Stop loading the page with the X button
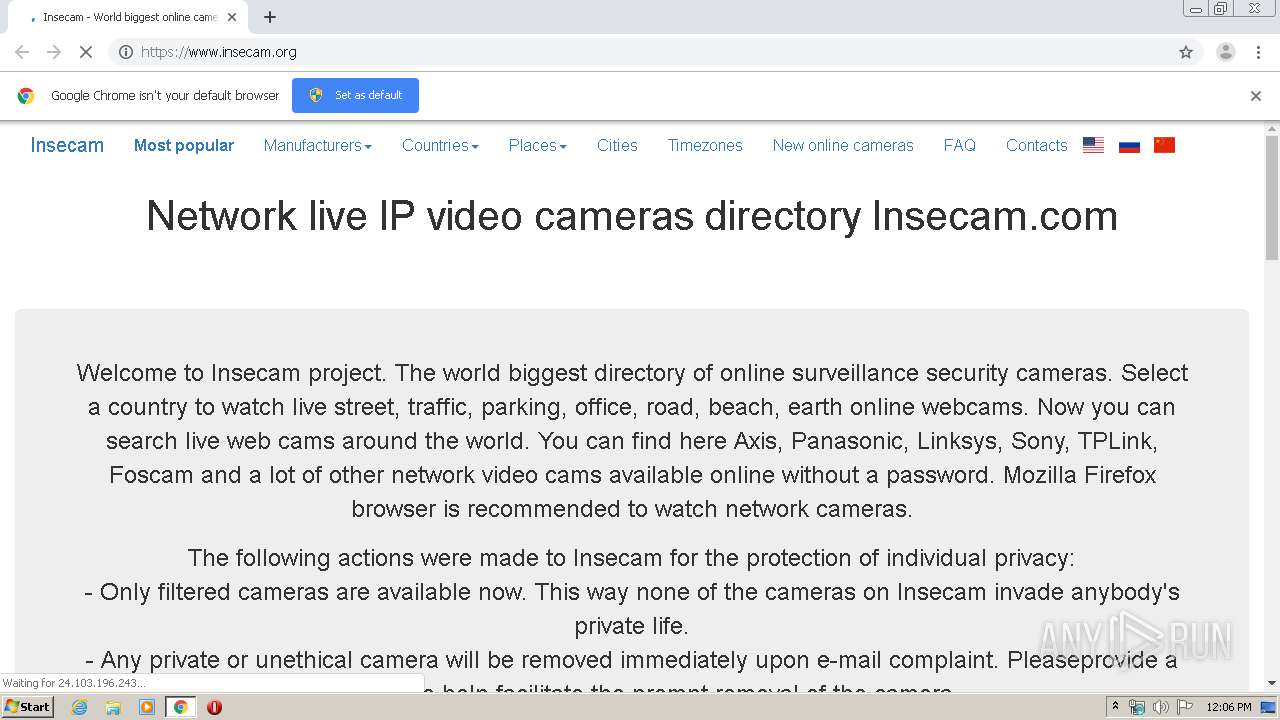The height and width of the screenshot is (720, 1280). point(86,52)
